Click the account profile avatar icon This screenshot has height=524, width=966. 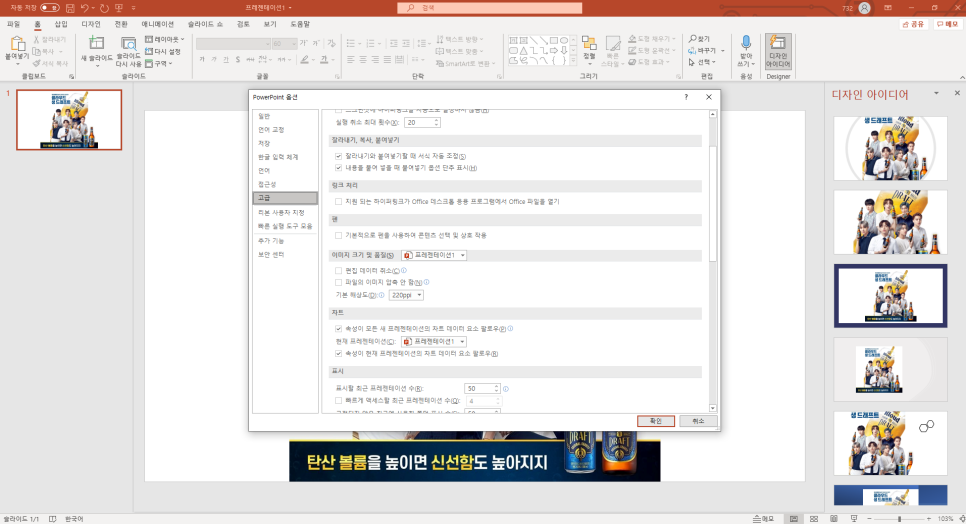click(864, 8)
